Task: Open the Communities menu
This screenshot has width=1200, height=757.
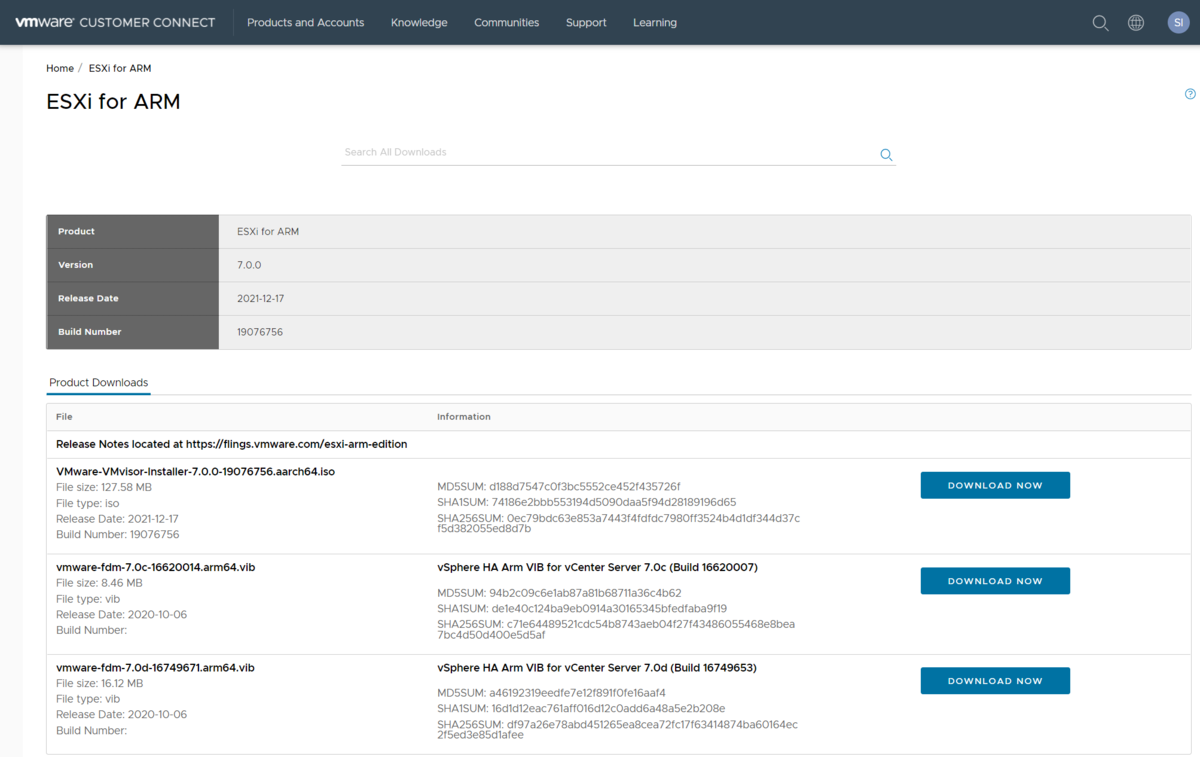Action: point(506,22)
